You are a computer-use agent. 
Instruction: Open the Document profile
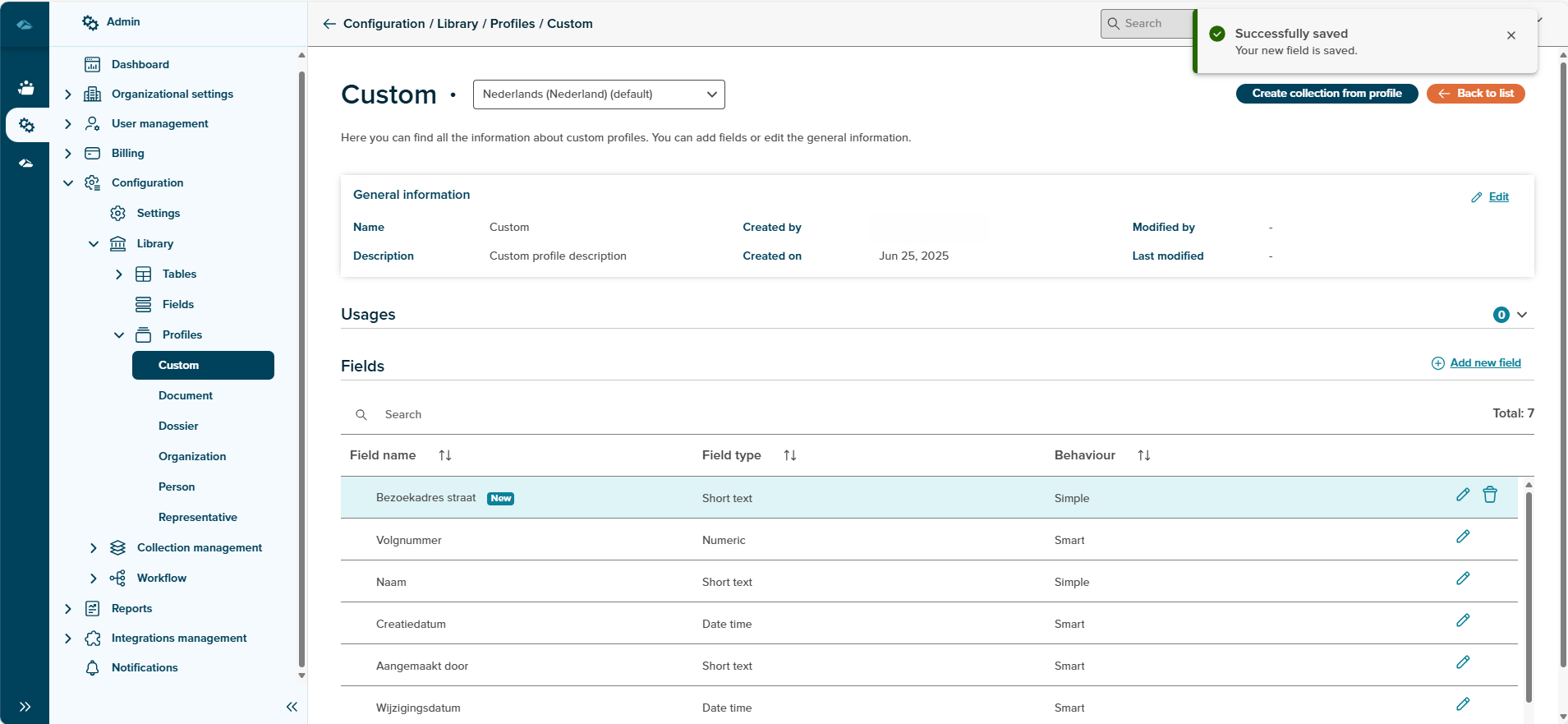point(186,395)
